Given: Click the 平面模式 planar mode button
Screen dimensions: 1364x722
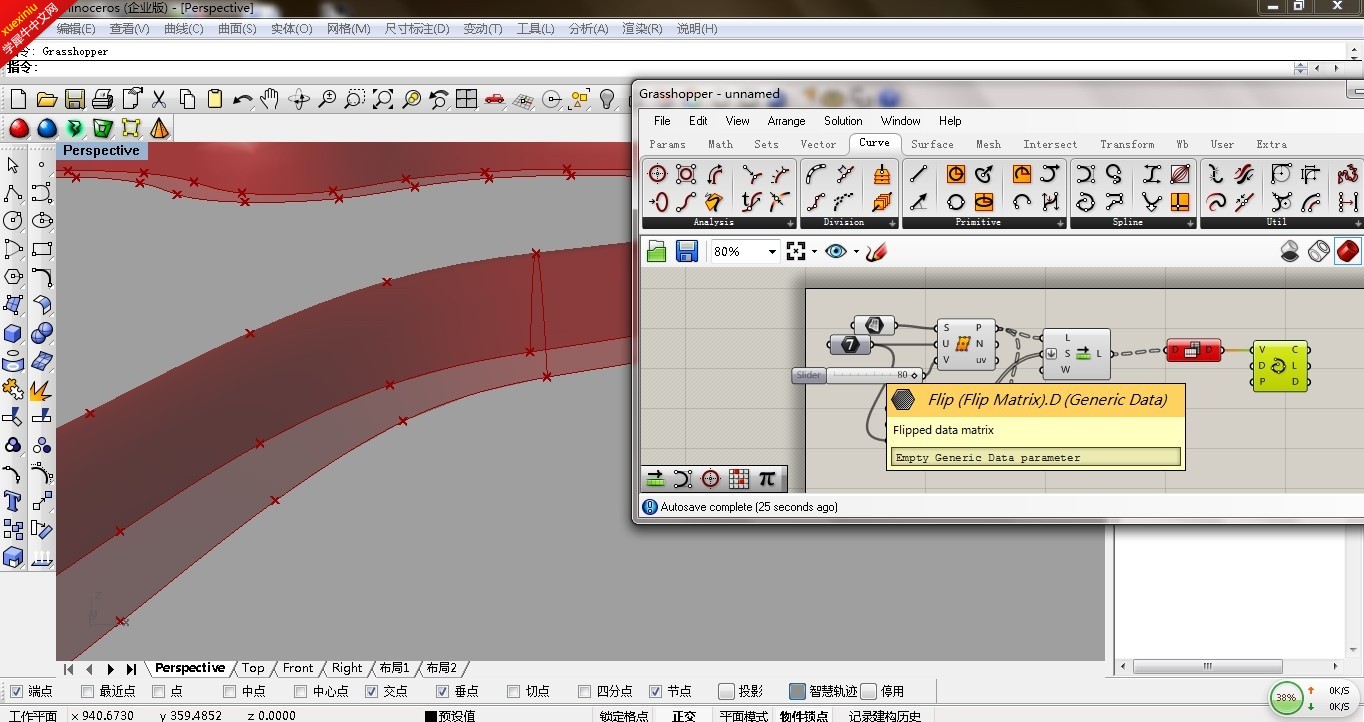Looking at the screenshot, I should (744, 715).
